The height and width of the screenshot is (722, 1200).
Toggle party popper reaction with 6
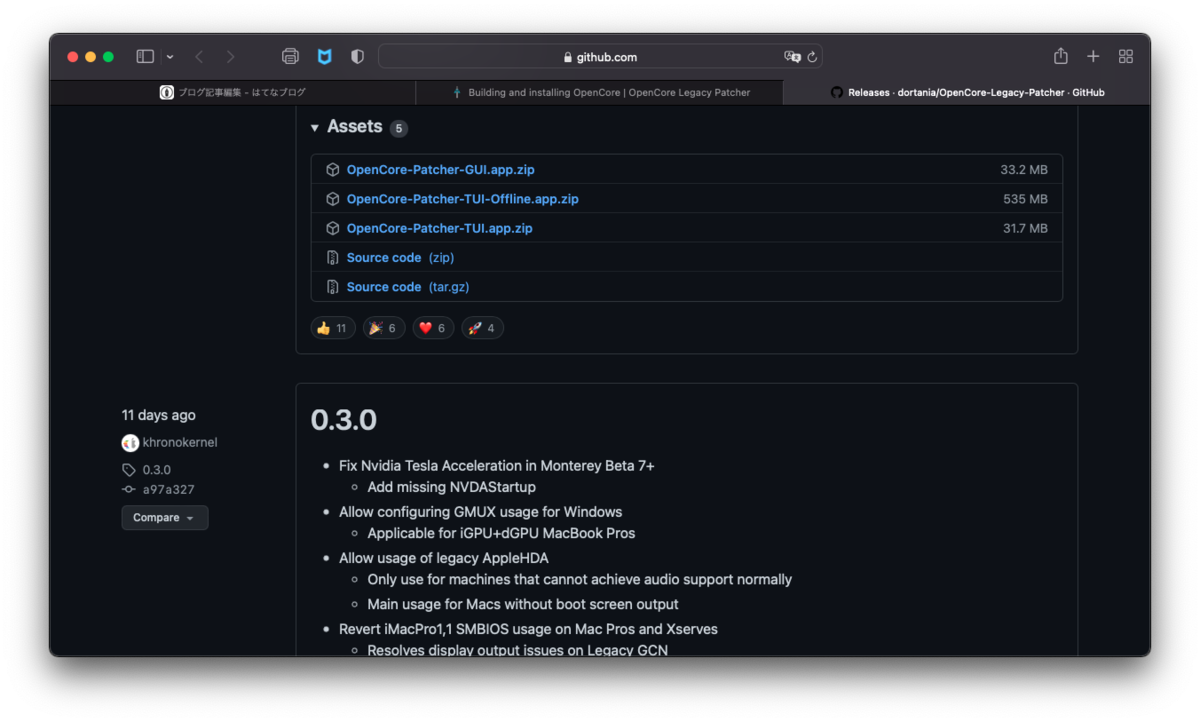pyautogui.click(x=383, y=328)
